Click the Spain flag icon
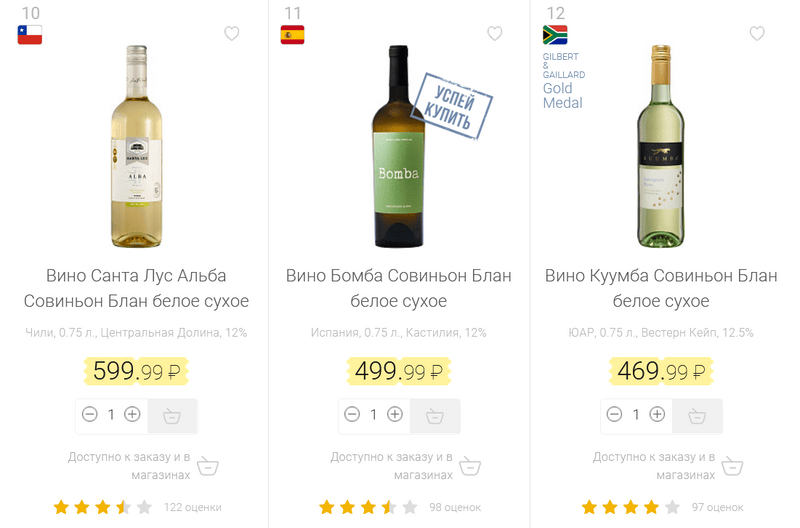 click(292, 35)
